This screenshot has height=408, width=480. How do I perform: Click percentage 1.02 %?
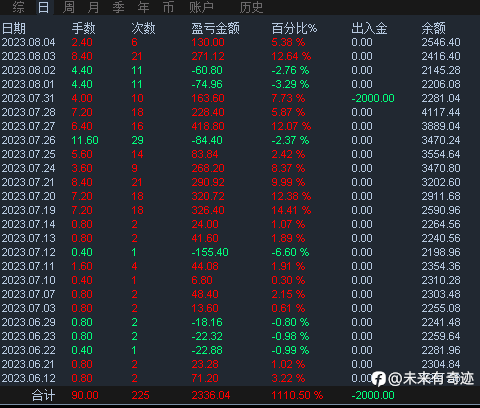[x=288, y=364]
